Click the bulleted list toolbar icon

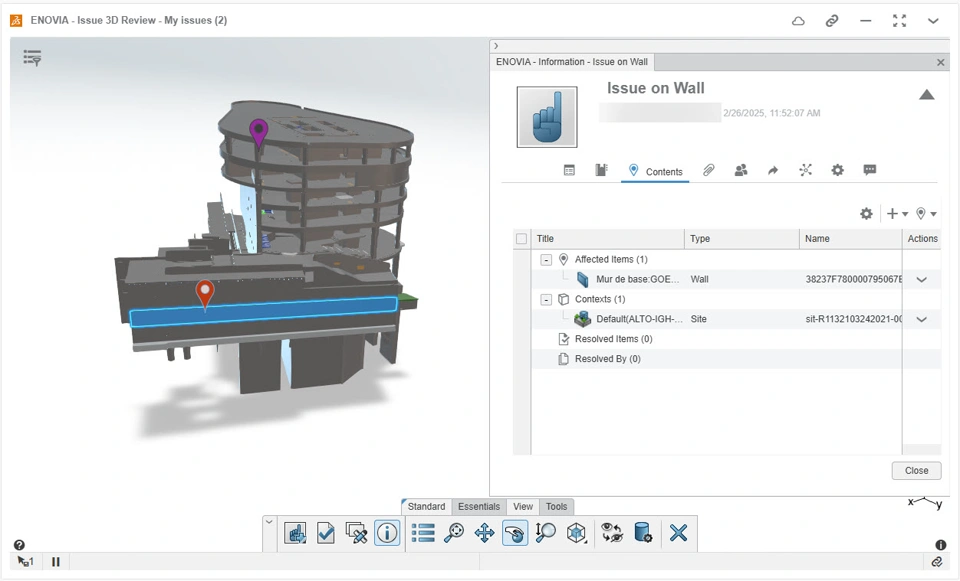coord(423,533)
